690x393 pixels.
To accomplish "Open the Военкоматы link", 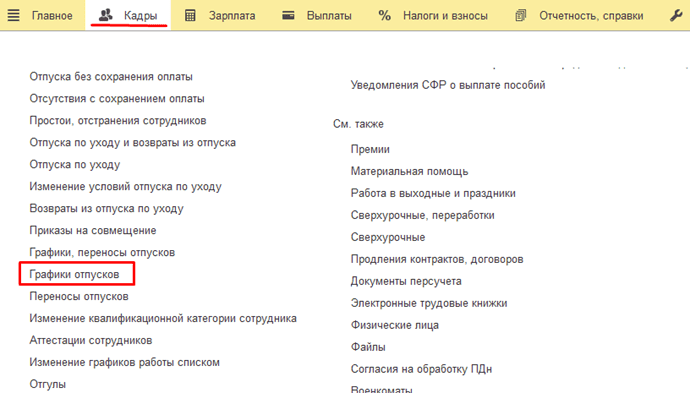I will tap(382, 389).
